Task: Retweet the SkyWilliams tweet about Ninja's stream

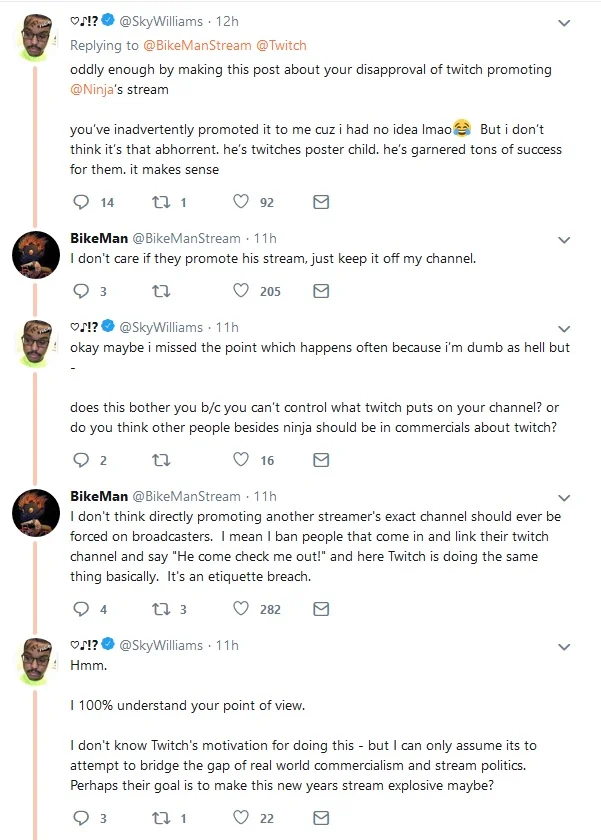Action: click(161, 202)
